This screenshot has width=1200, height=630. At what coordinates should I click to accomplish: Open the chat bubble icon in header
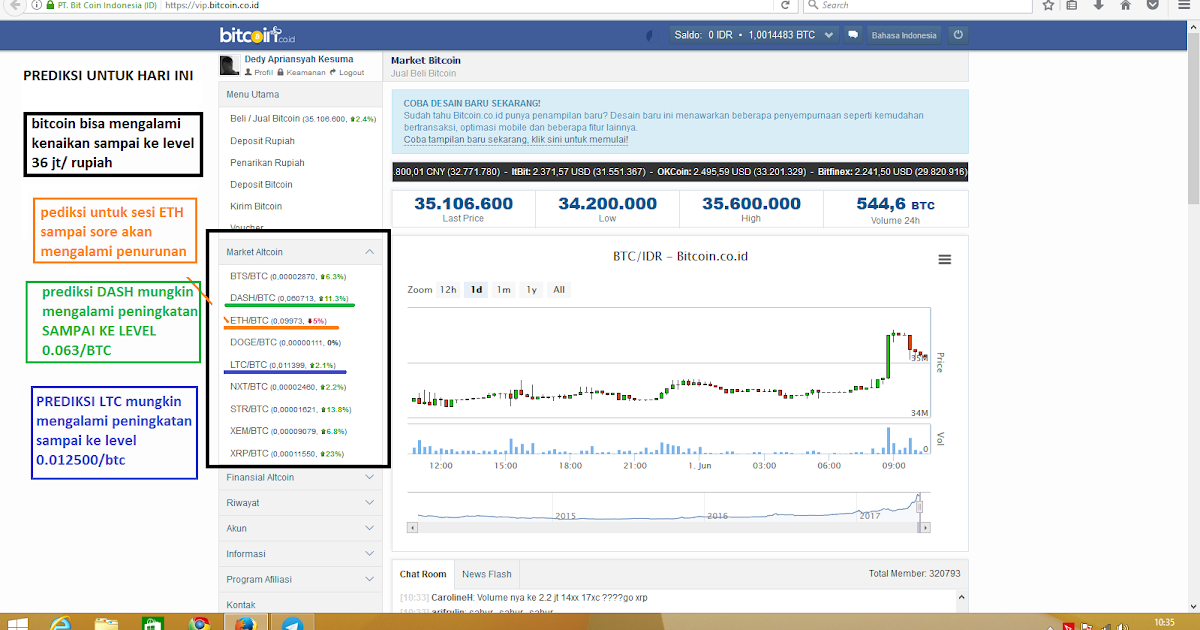tap(853, 35)
